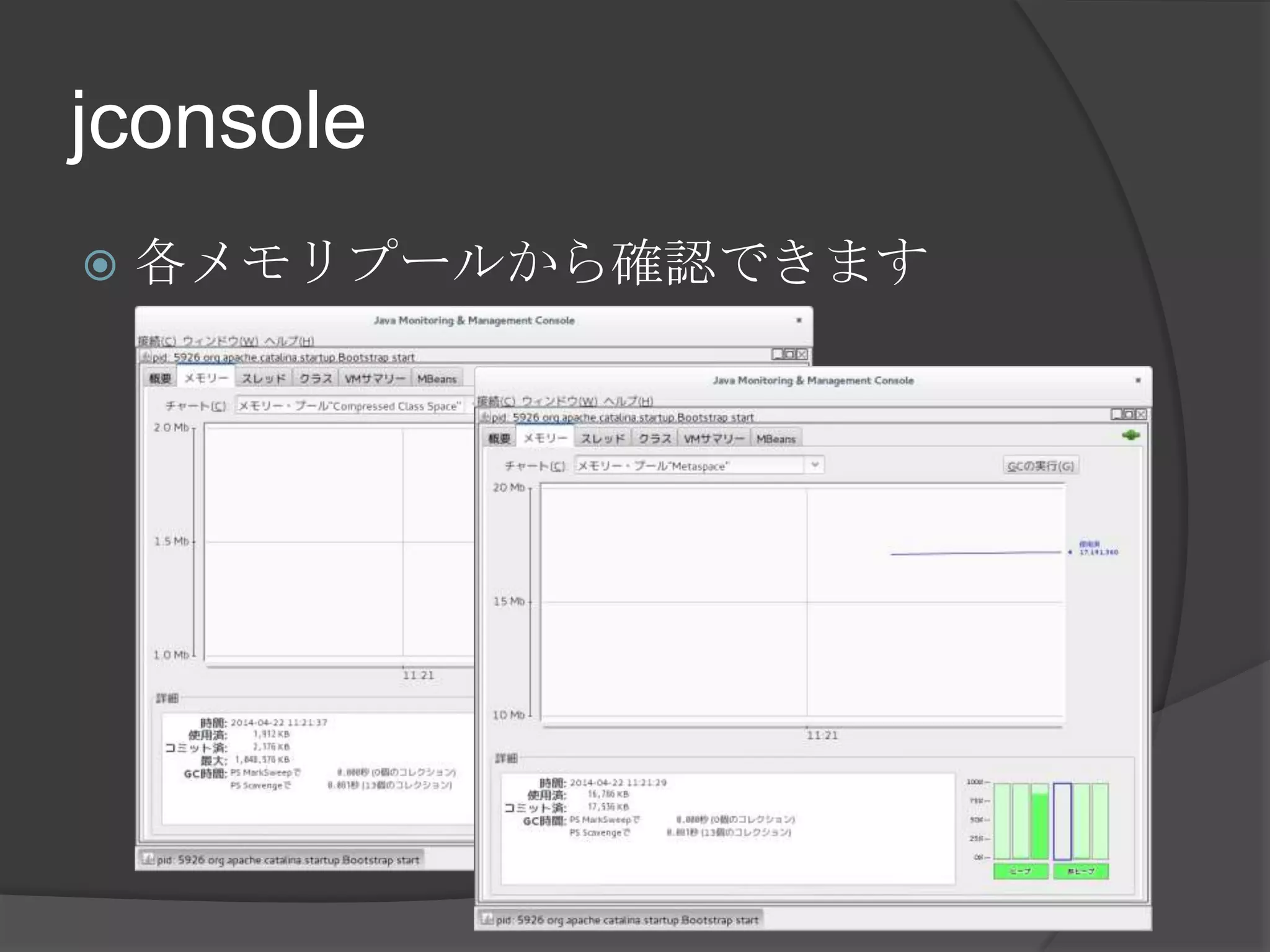
Task: Click the 17,536 KB committed value
Action: click(608, 806)
